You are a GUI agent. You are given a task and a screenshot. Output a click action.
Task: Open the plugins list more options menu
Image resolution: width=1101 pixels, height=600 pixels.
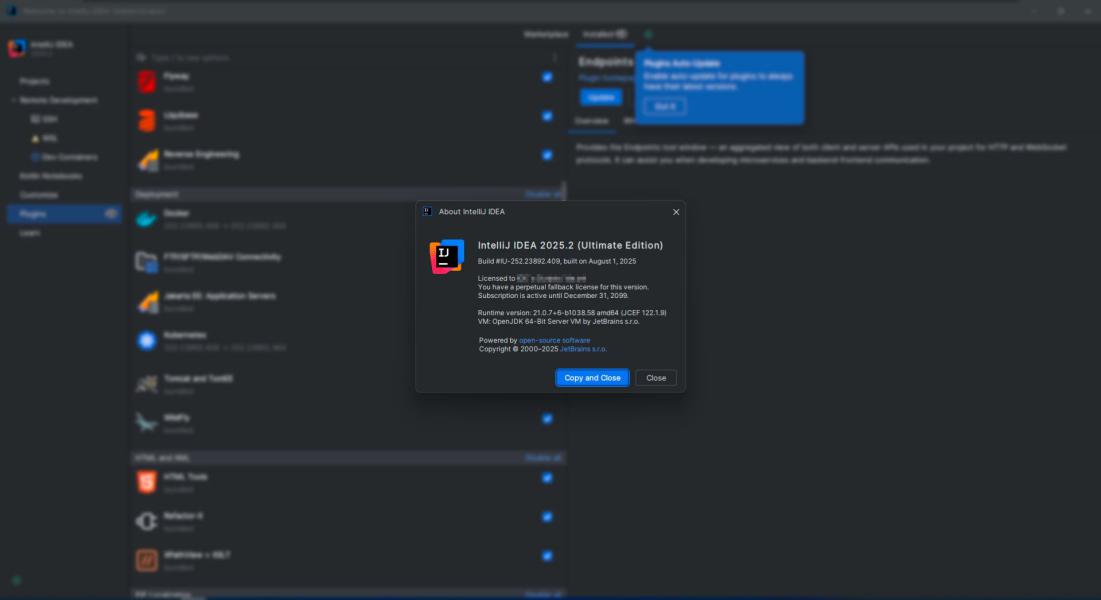coord(555,57)
